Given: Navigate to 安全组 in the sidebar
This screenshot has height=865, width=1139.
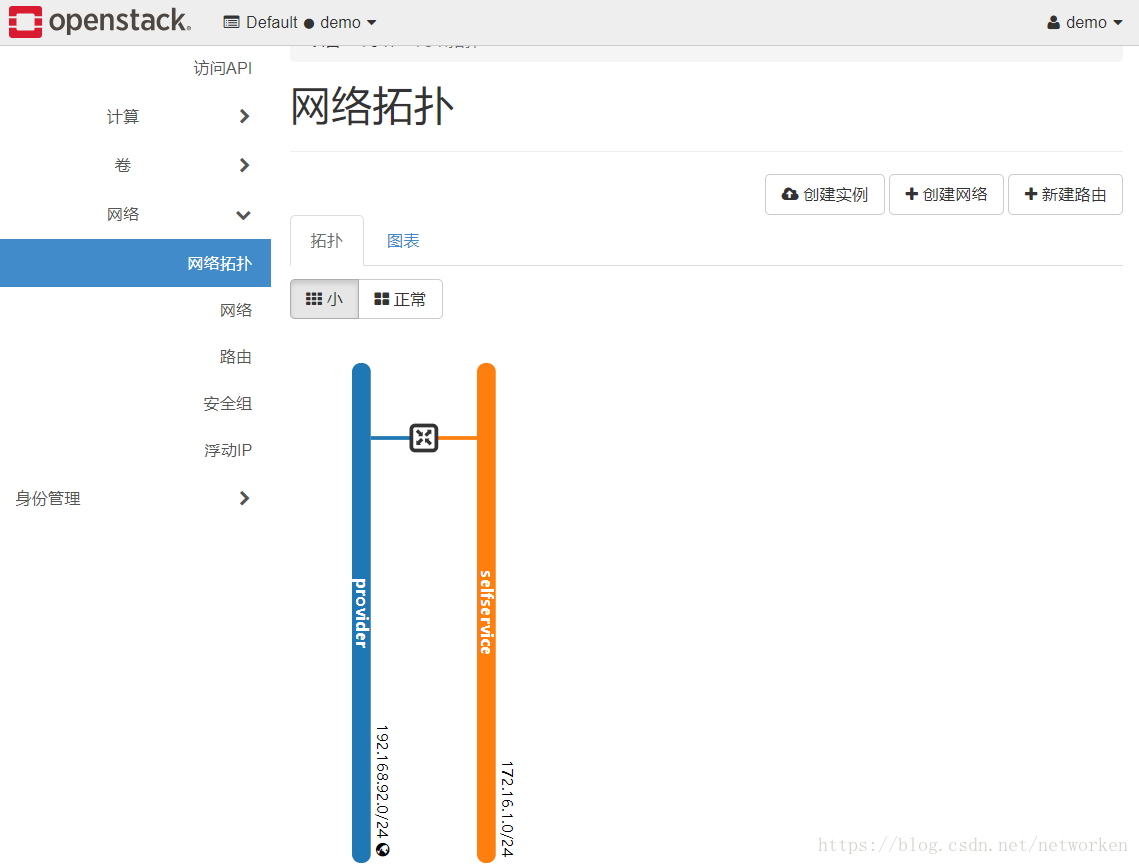Looking at the screenshot, I should [227, 403].
